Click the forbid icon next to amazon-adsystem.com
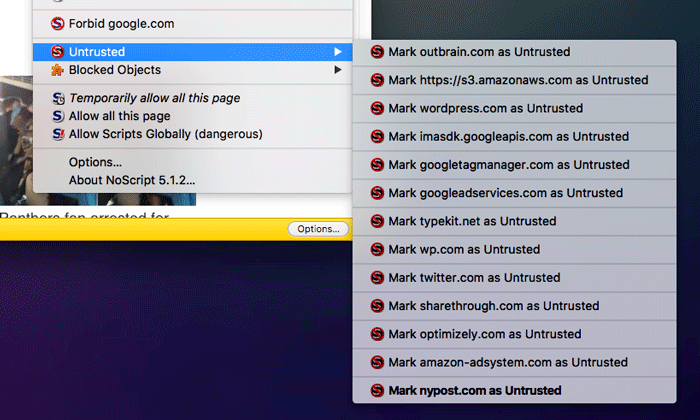 coord(377,362)
